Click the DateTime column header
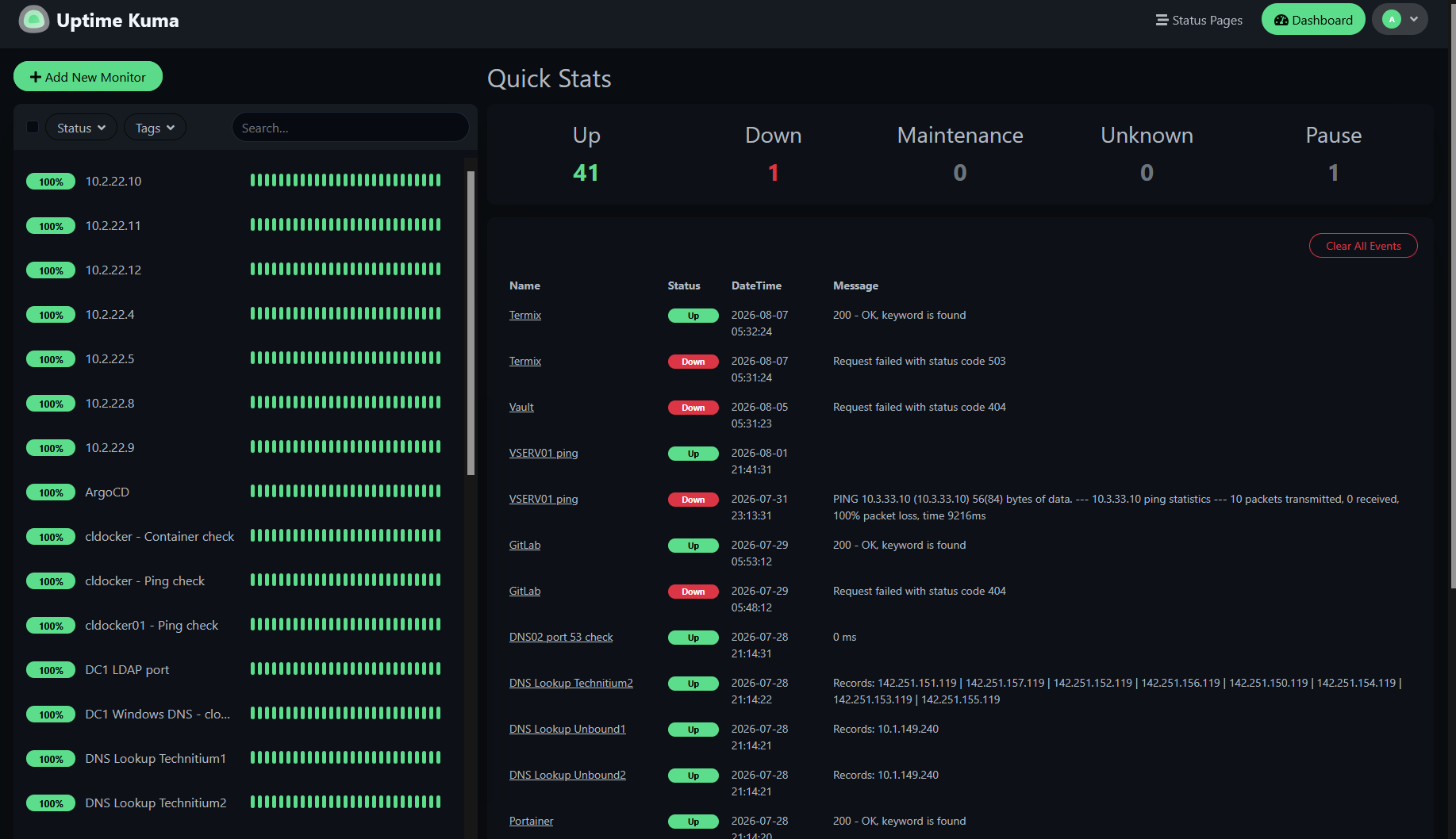Screen dimensions: 1456x839 pos(756,285)
